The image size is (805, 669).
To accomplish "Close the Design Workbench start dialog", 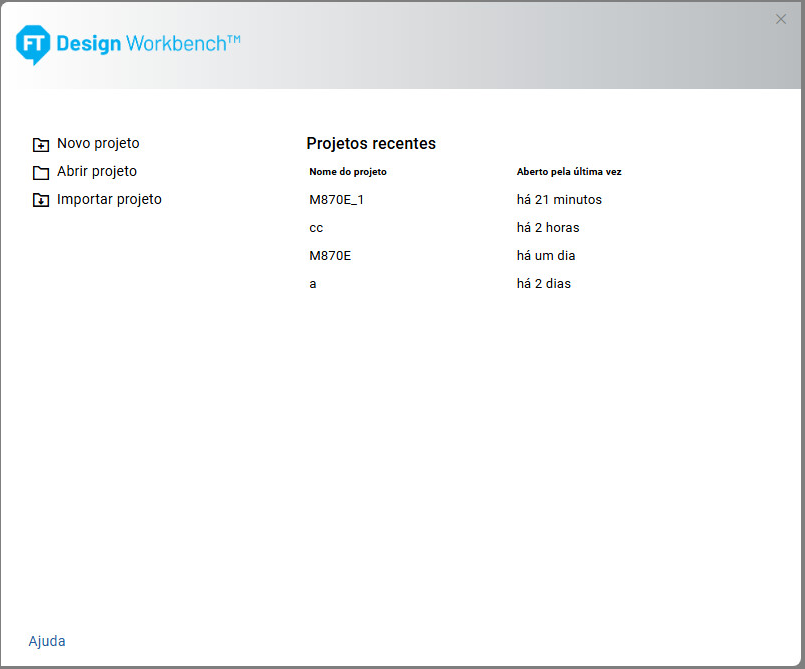I will point(781,19).
